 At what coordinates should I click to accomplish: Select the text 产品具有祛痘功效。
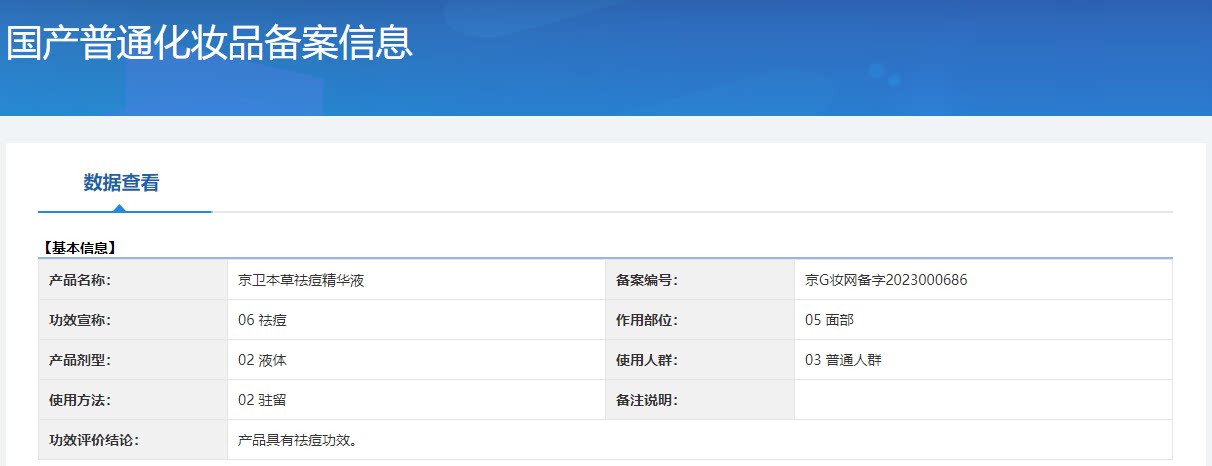click(298, 440)
